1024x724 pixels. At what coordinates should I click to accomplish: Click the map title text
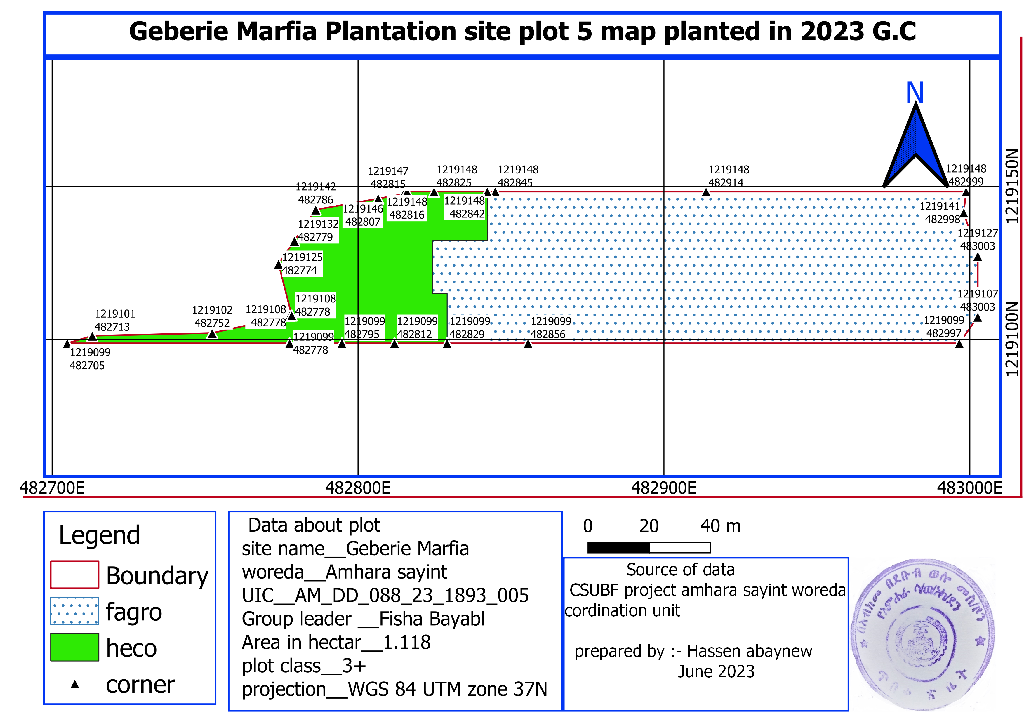(x=523, y=32)
